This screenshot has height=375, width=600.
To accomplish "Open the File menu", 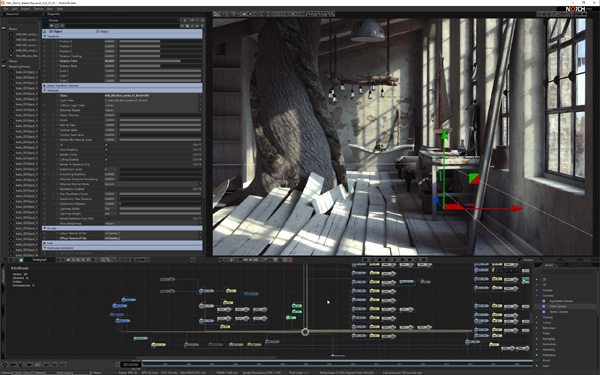I will coord(5,8).
